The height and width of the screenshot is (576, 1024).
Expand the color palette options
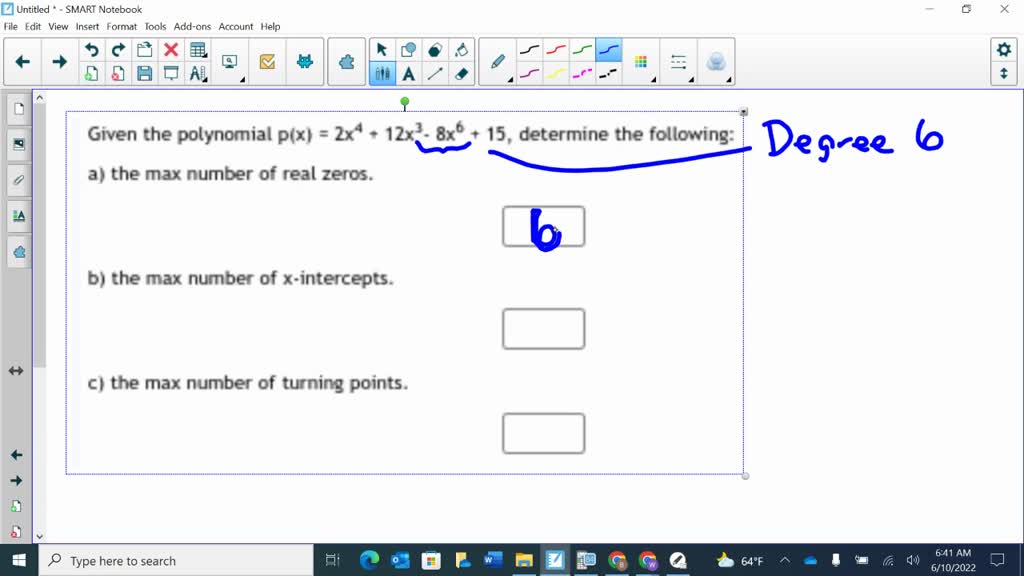coord(652,79)
